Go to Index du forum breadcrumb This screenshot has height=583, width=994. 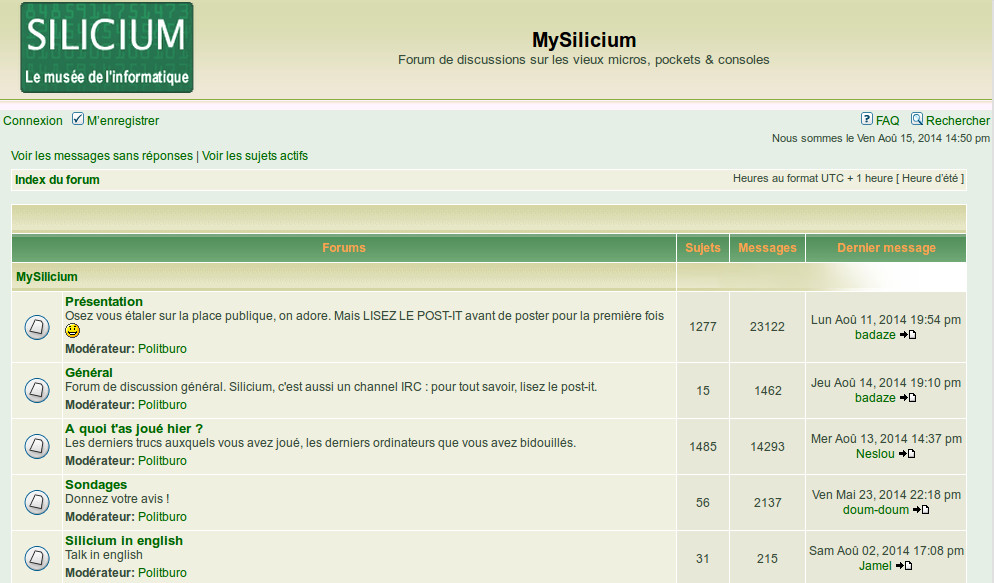[57, 180]
